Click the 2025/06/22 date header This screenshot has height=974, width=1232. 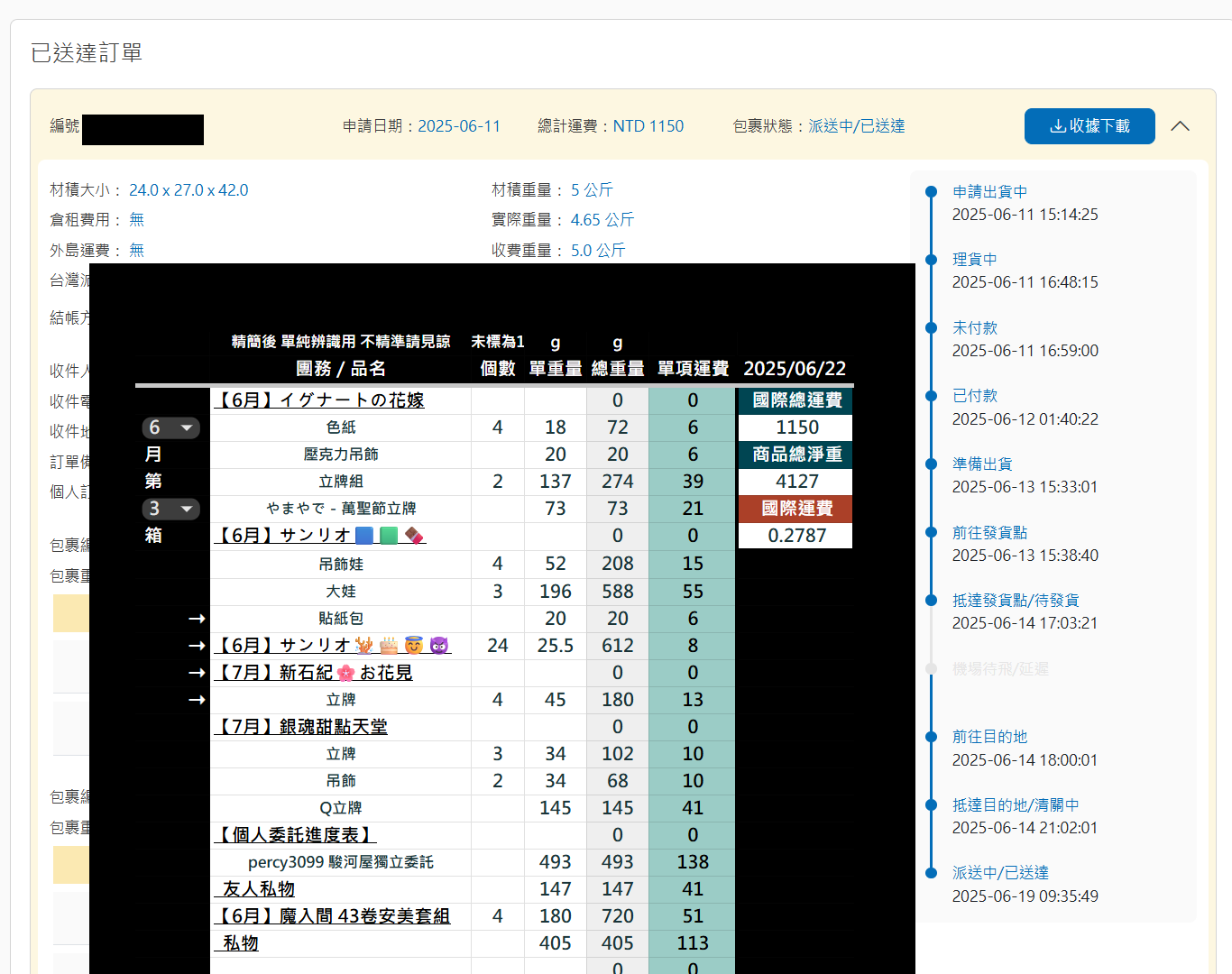pyautogui.click(x=795, y=369)
